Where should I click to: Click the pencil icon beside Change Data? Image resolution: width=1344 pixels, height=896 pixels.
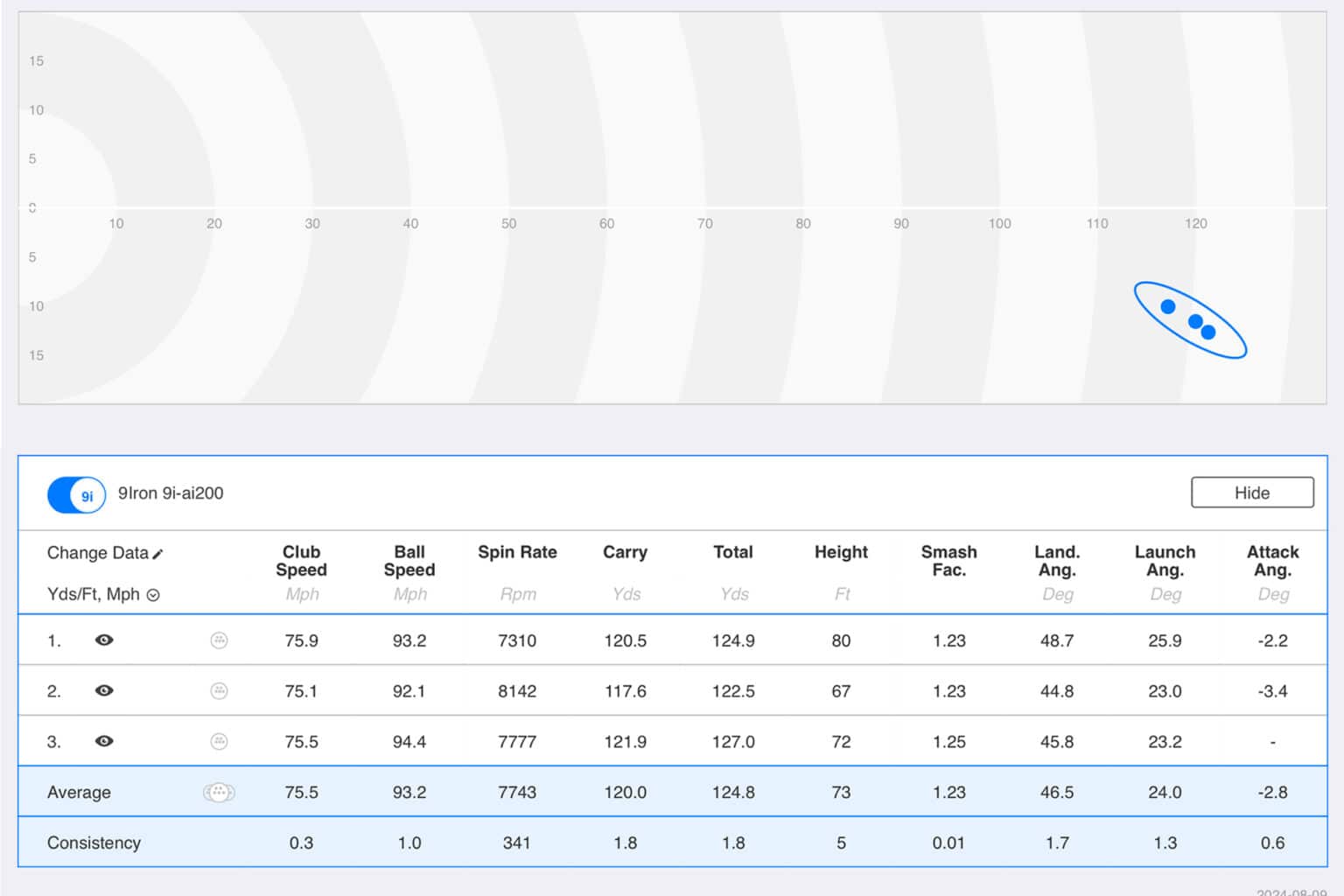[158, 554]
